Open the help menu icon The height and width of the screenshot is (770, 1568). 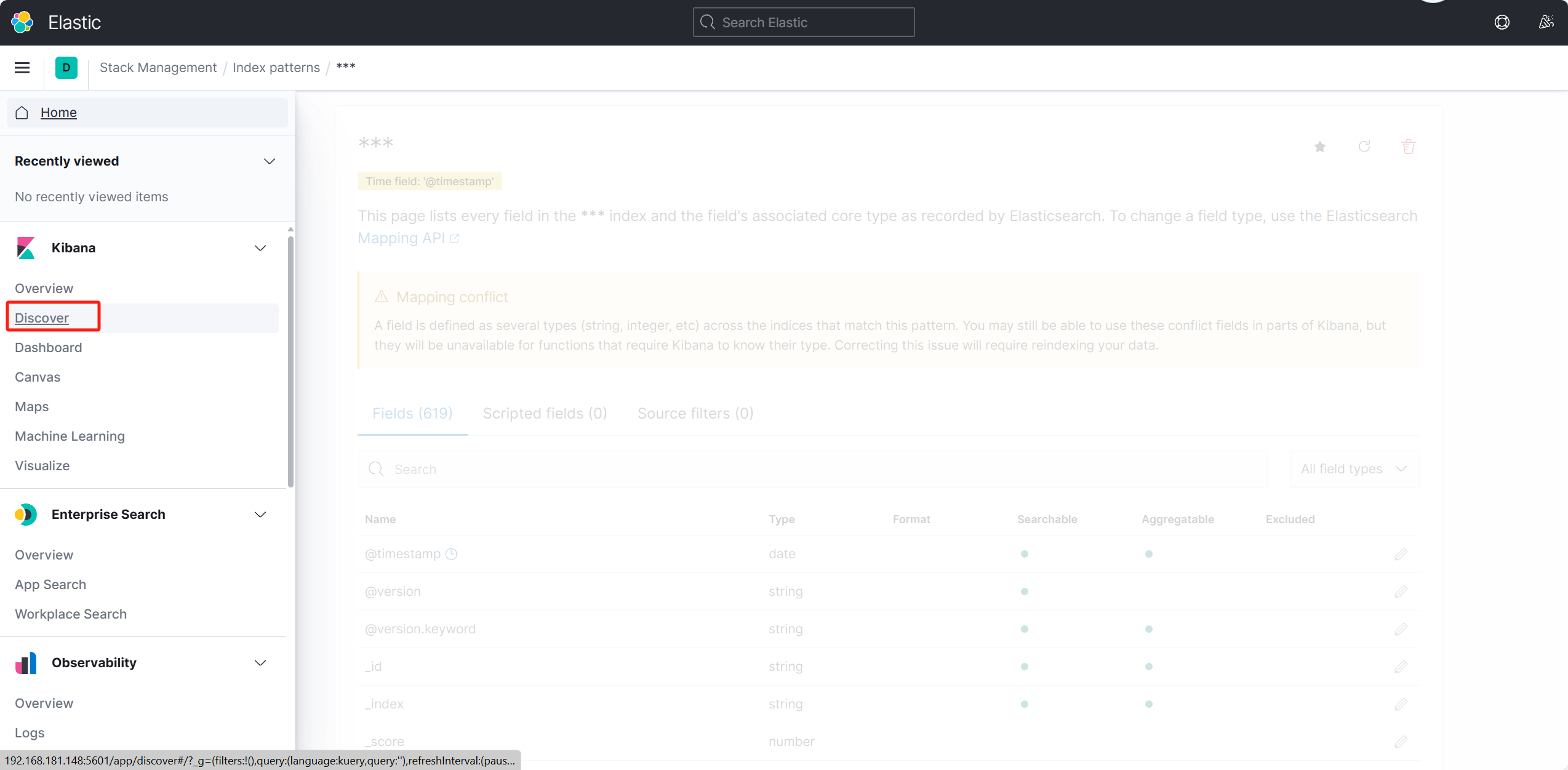coord(1502,22)
